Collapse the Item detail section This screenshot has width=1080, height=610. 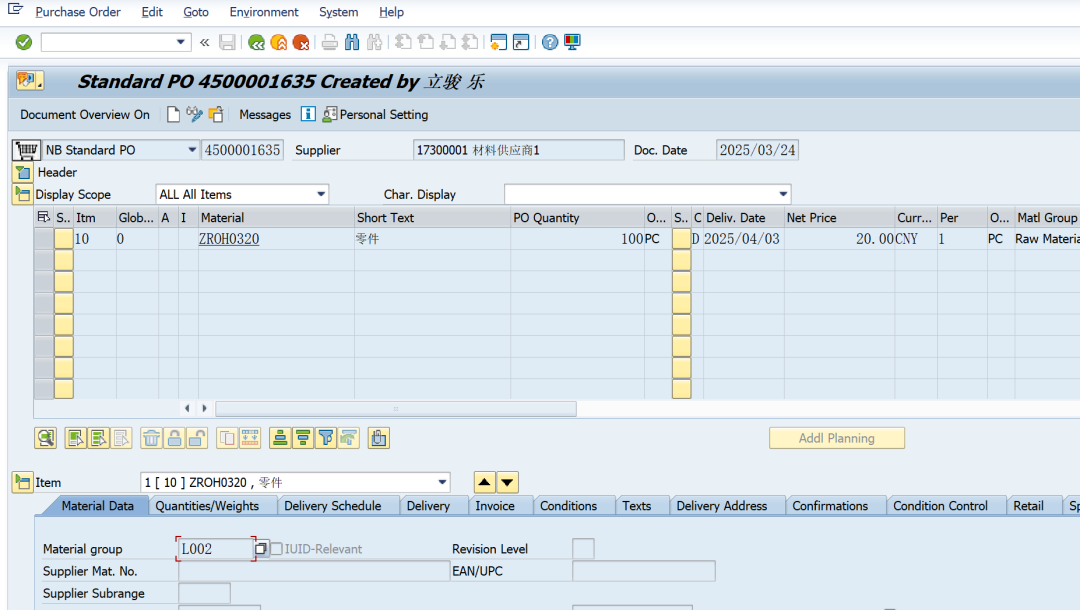pos(22,483)
